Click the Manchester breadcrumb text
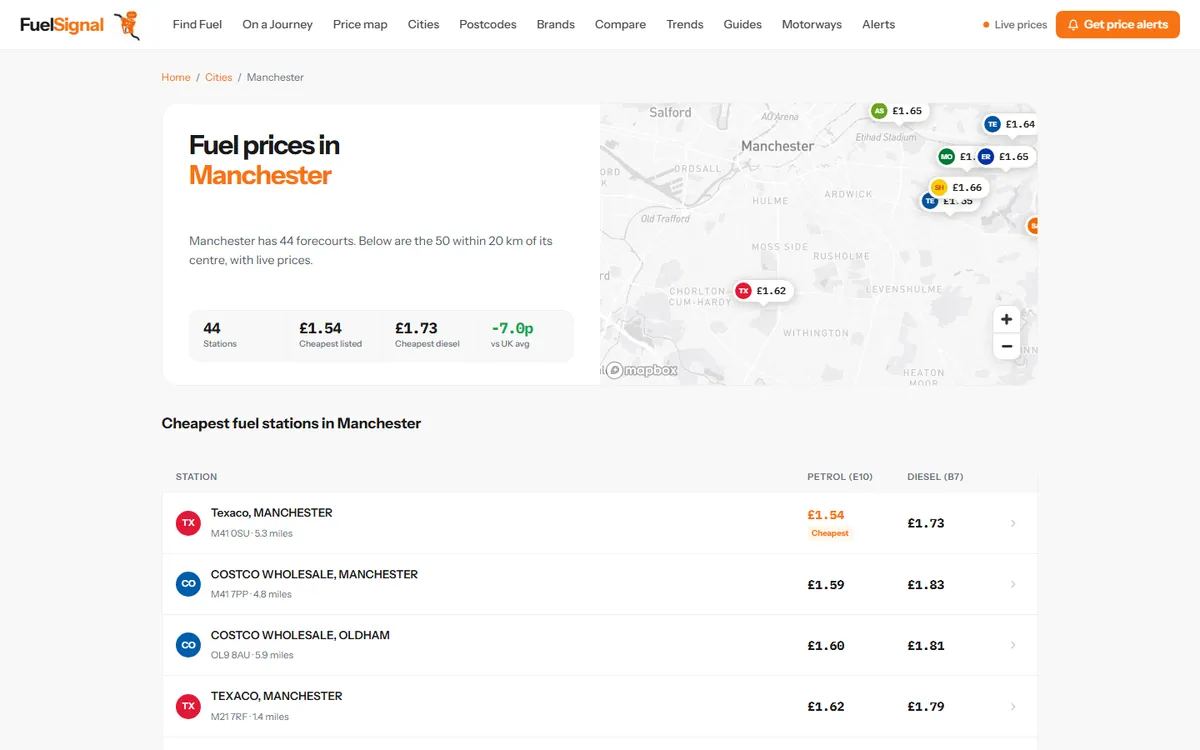Viewport: 1200px width, 750px height. pyautogui.click(x=275, y=77)
